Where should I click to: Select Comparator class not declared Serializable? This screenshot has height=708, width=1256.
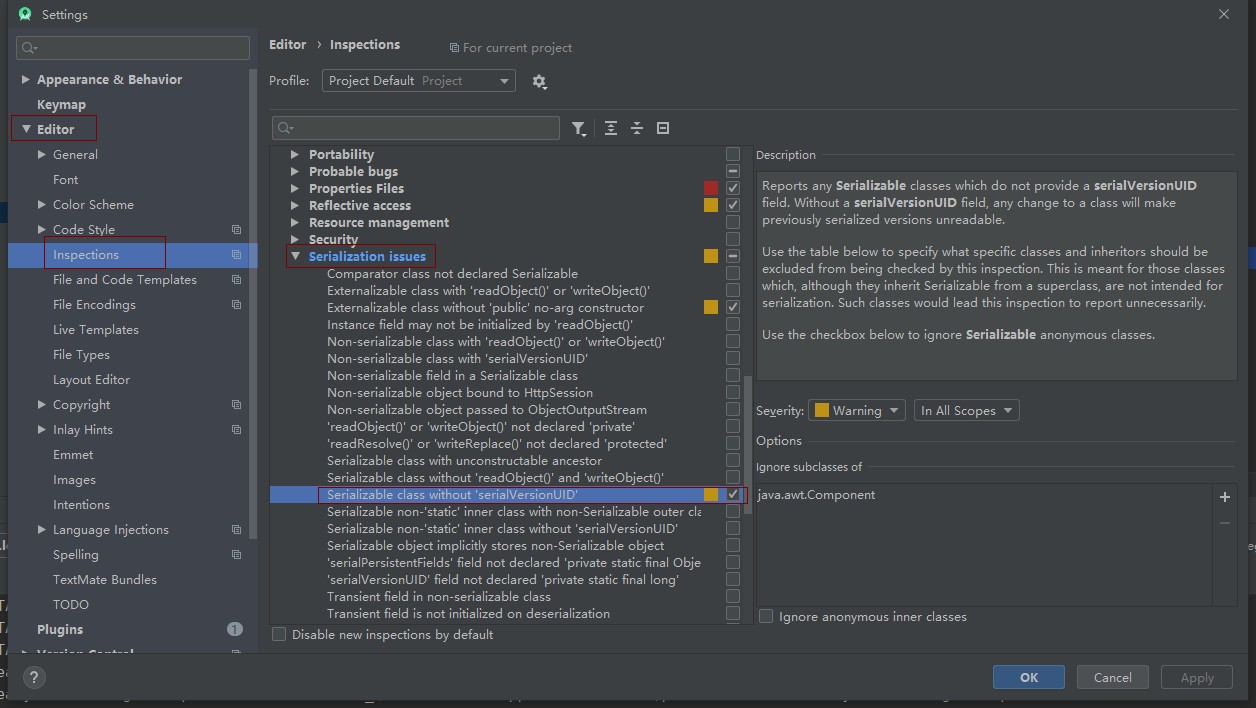(452, 273)
